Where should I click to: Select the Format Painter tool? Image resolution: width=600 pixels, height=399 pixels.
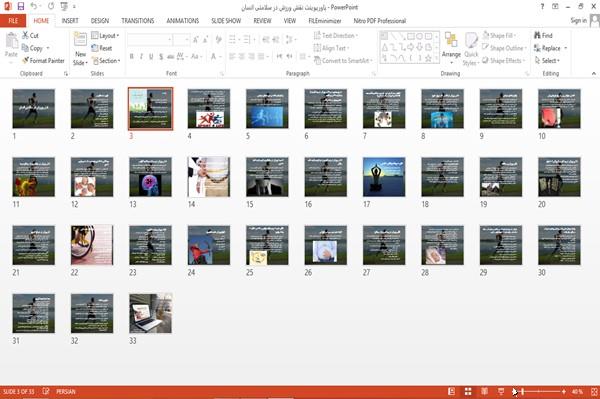43,60
